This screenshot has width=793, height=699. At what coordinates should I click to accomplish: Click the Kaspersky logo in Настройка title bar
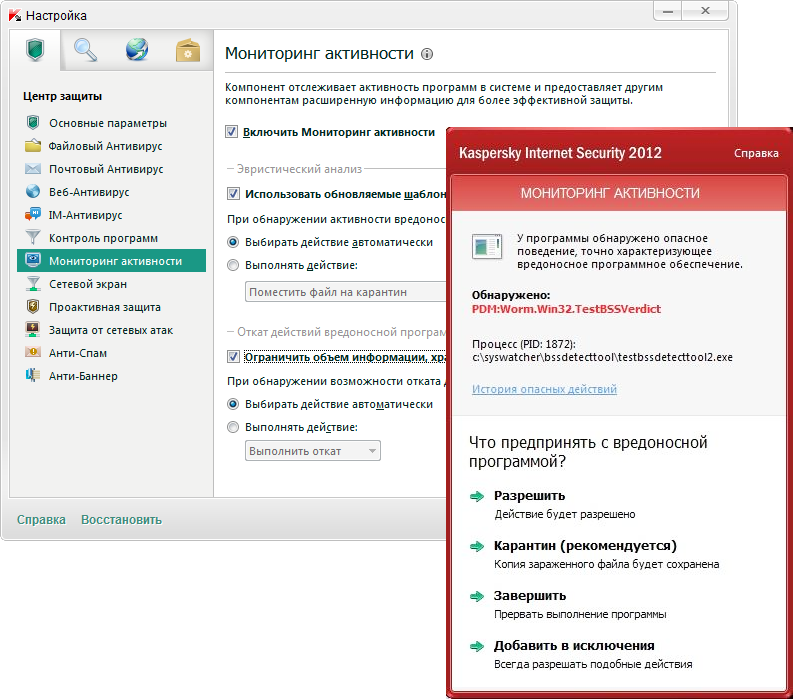coord(15,15)
